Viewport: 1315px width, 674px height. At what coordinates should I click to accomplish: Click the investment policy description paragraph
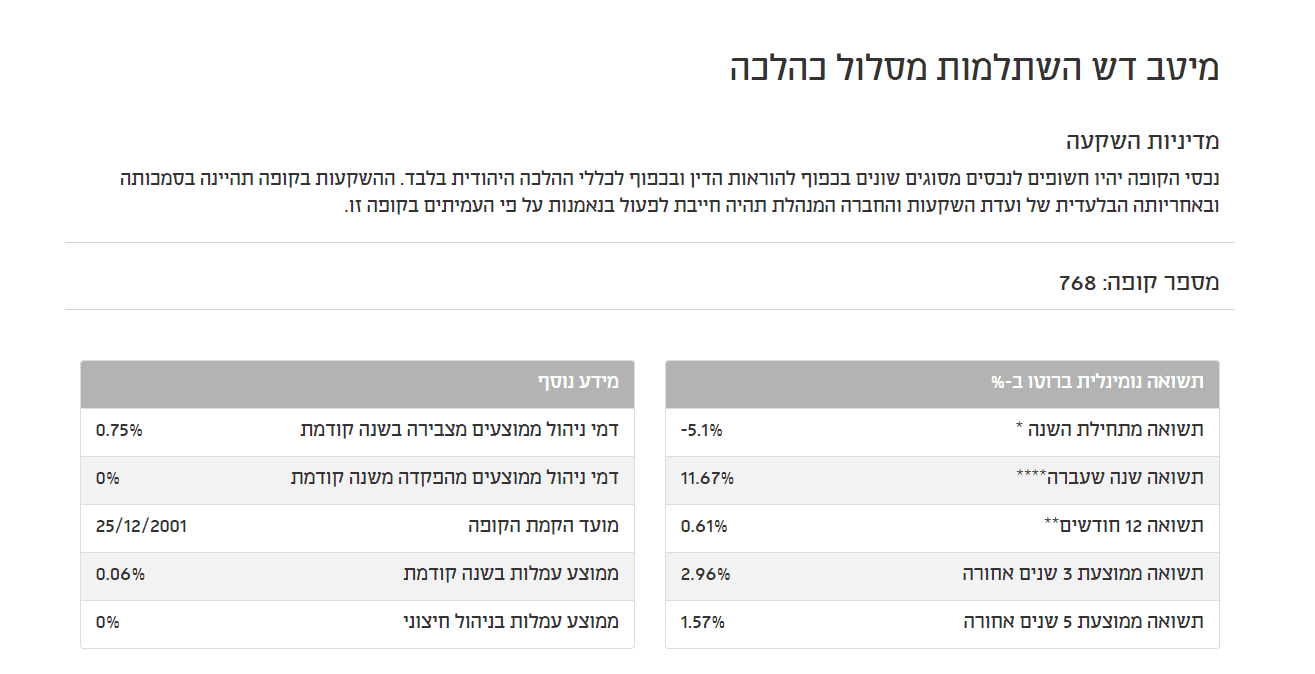tap(670, 193)
